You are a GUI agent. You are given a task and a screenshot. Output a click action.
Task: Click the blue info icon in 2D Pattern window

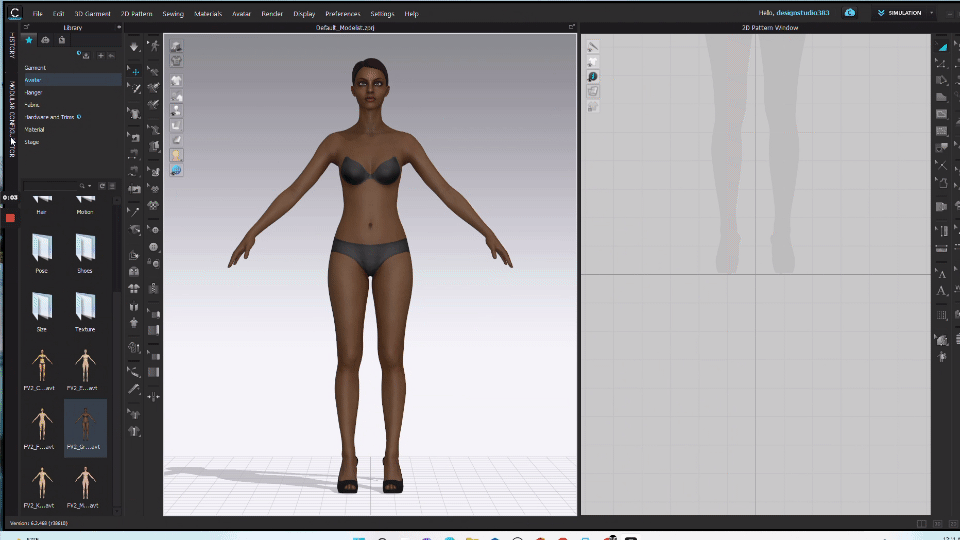[593, 77]
